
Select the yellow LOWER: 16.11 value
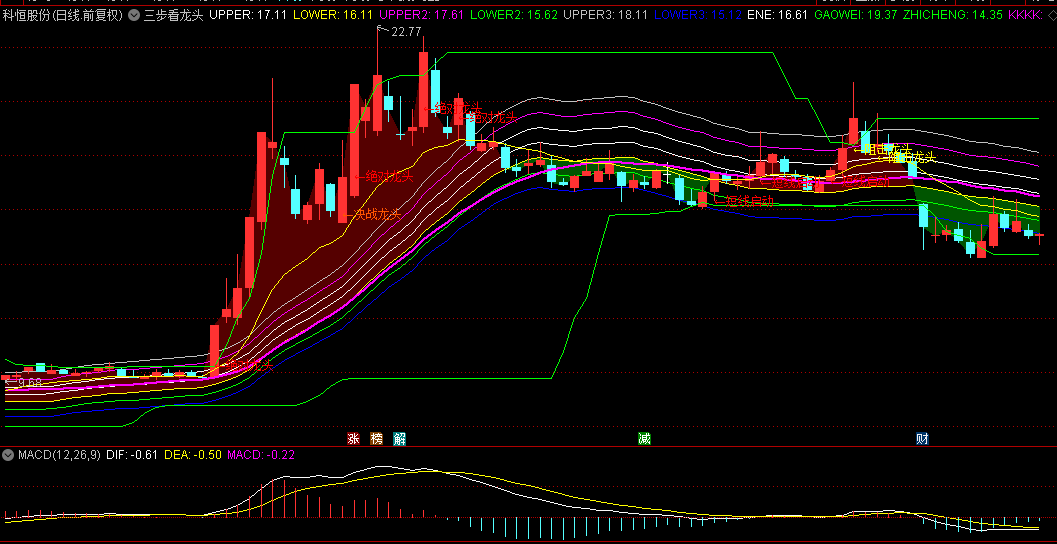point(334,15)
